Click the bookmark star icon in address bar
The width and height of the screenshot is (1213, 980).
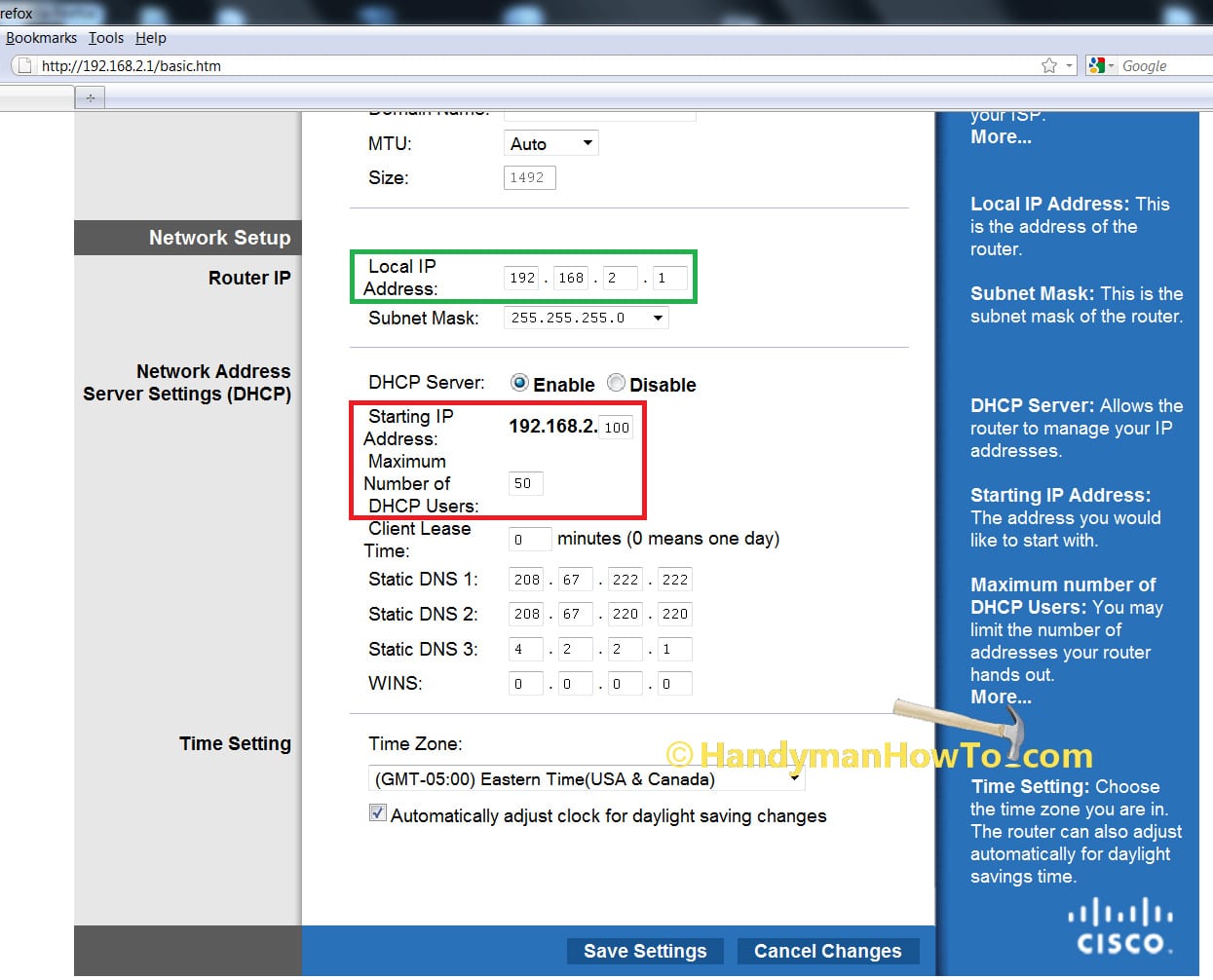(x=1049, y=65)
